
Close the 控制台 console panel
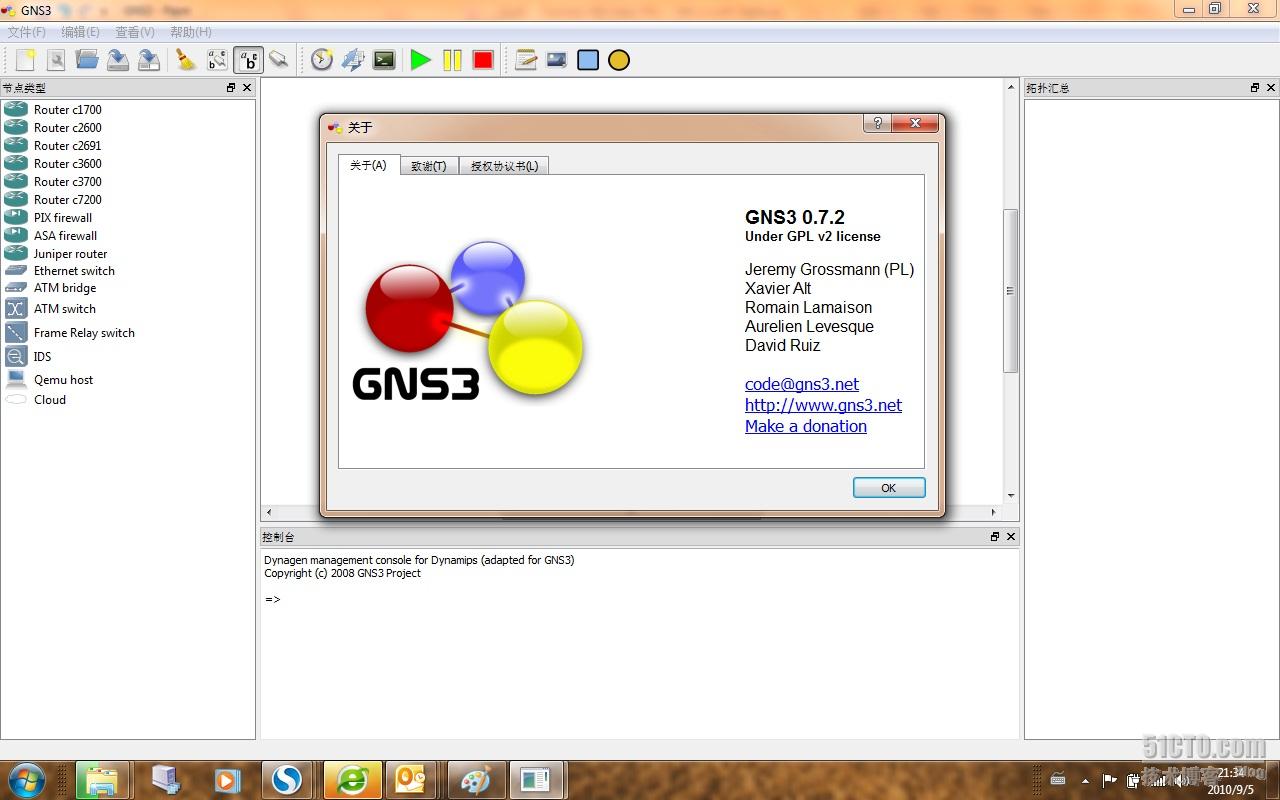[1011, 537]
